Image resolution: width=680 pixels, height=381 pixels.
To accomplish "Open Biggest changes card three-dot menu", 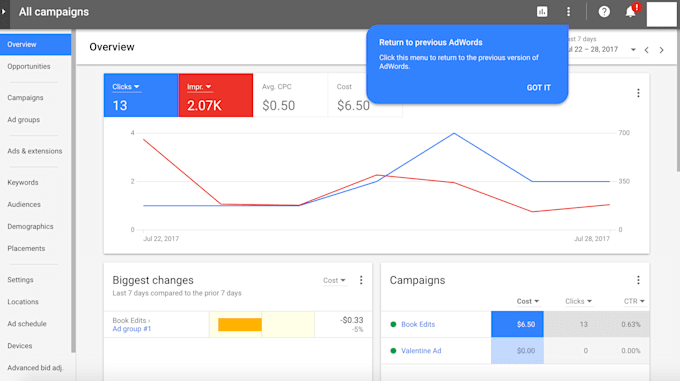I will tap(361, 280).
